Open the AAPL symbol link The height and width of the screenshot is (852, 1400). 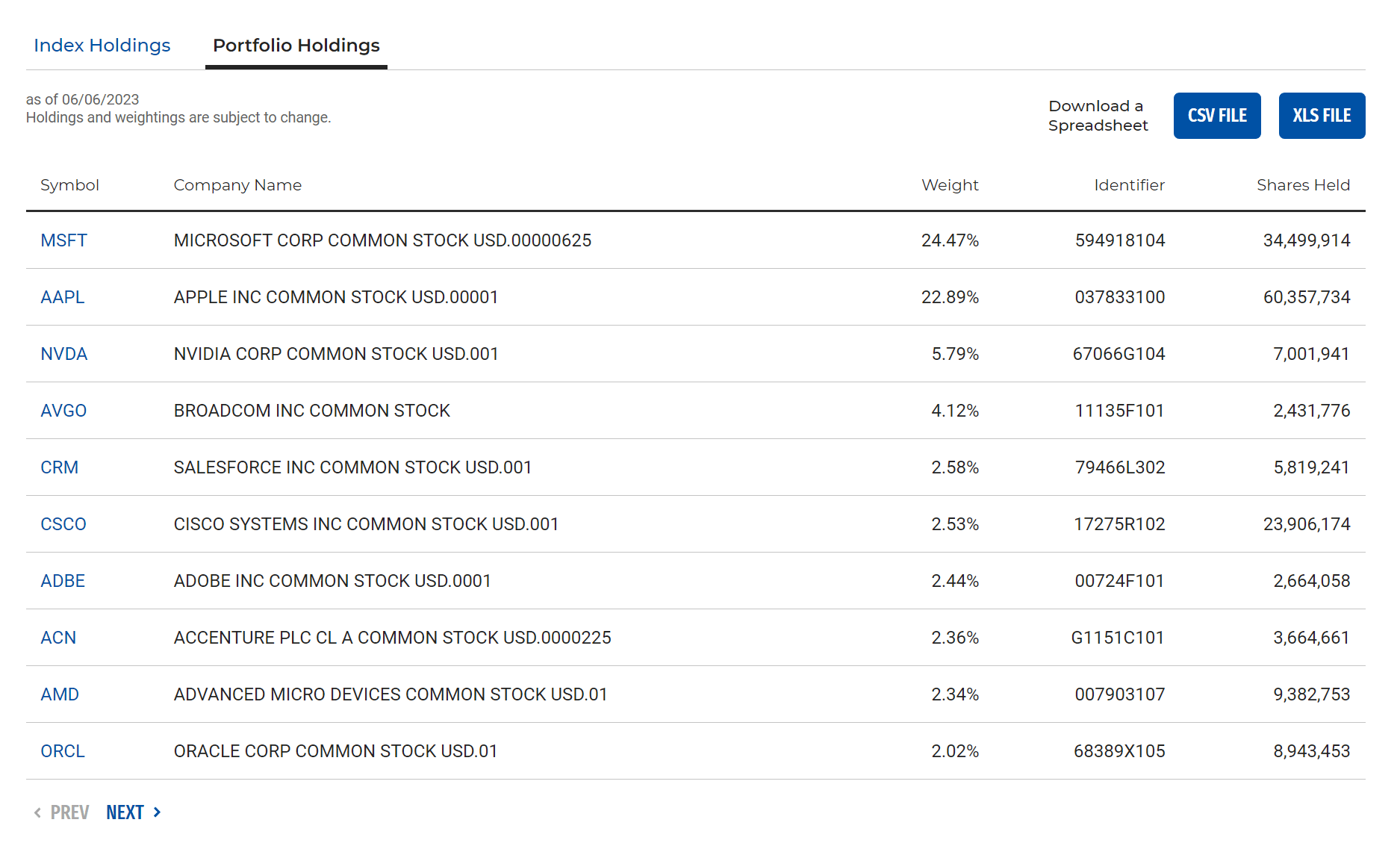pos(63,297)
